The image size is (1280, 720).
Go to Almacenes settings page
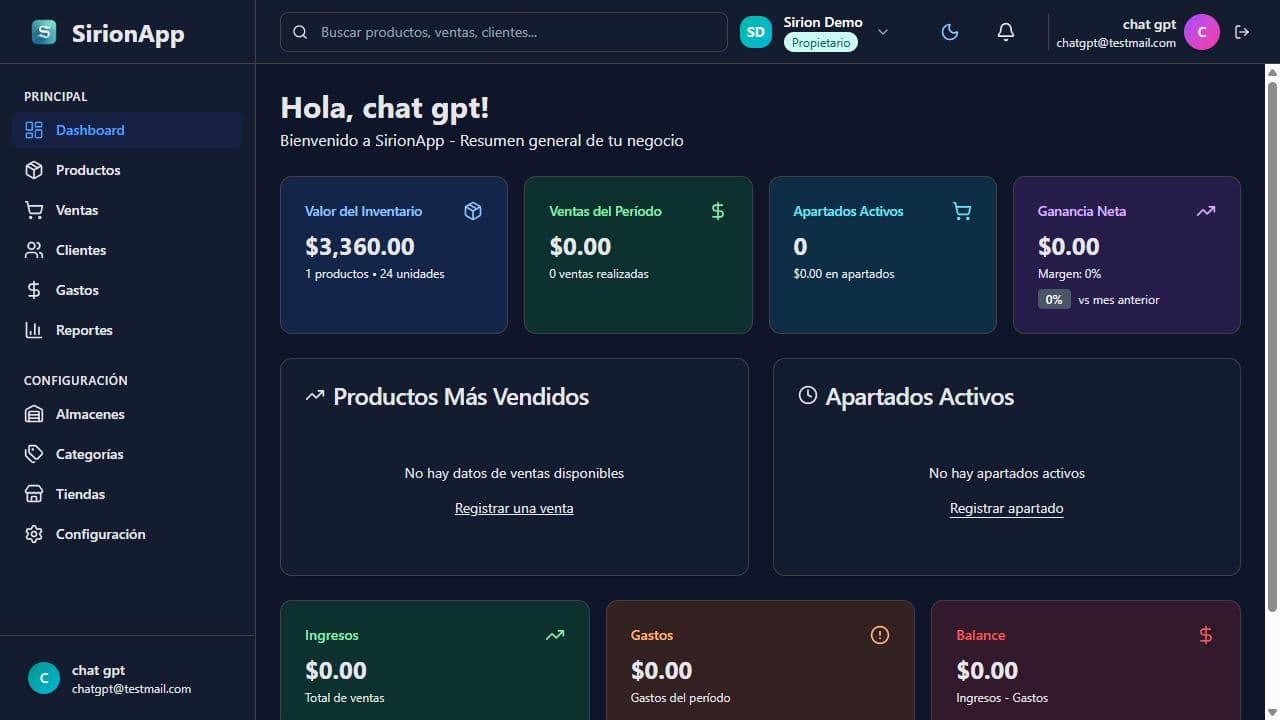pos(127,414)
